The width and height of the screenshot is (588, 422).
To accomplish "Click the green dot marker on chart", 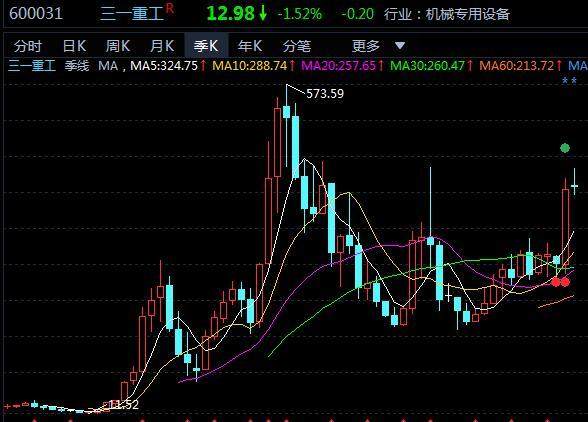I will coord(565,148).
